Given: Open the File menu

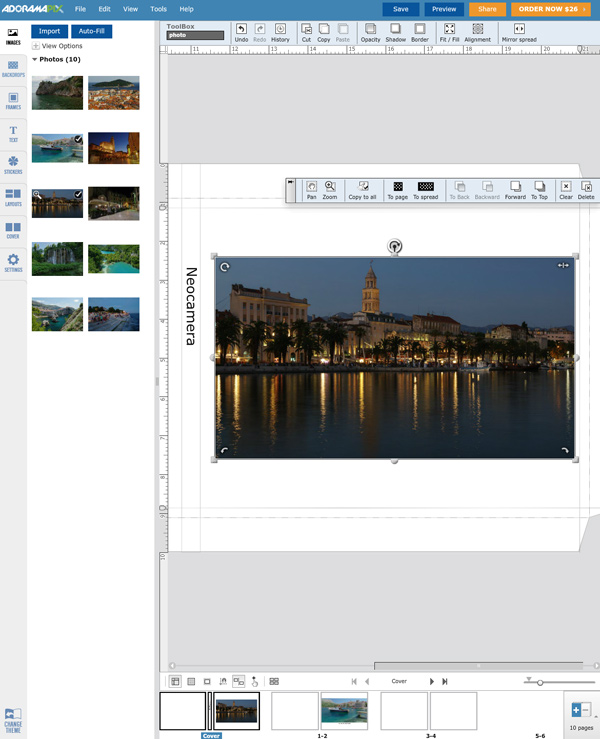Looking at the screenshot, I should point(80,9).
